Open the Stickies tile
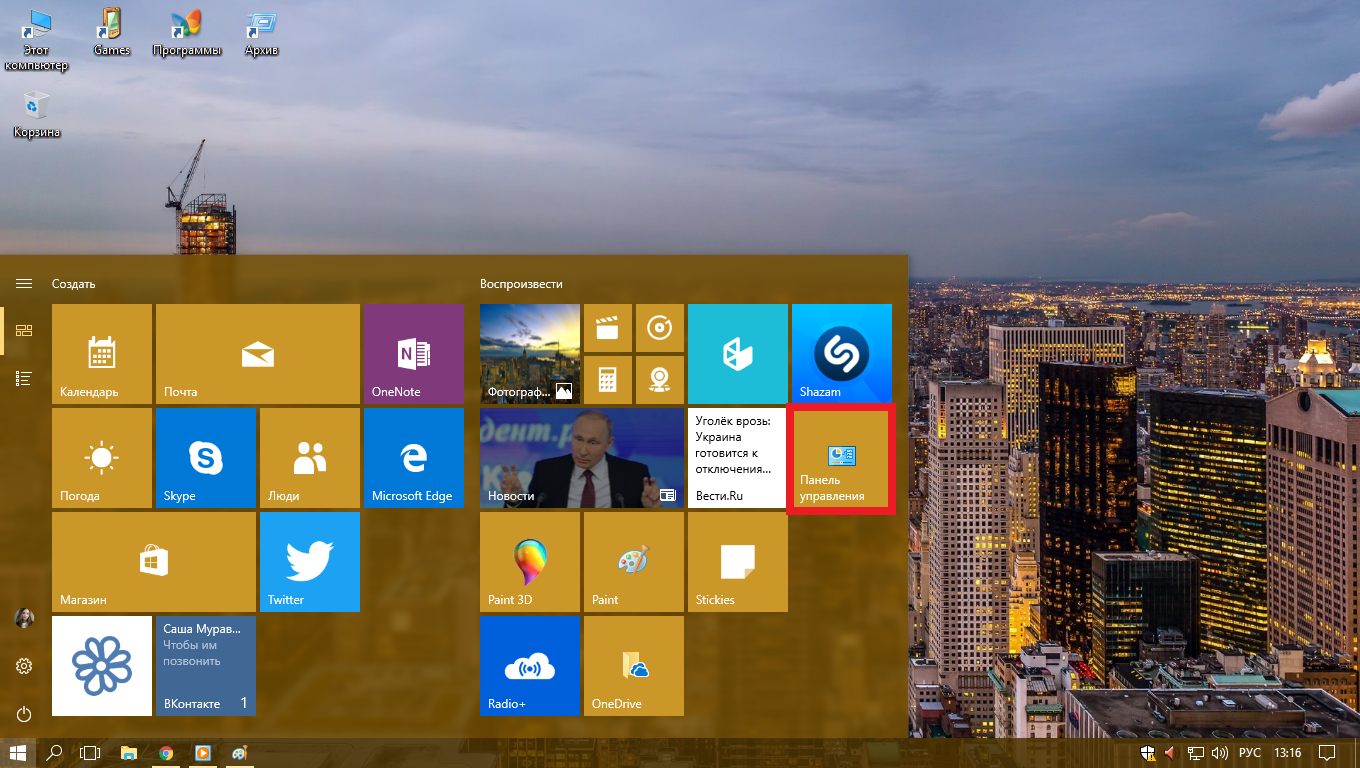Screen dimensions: 1360x768 click(x=738, y=562)
